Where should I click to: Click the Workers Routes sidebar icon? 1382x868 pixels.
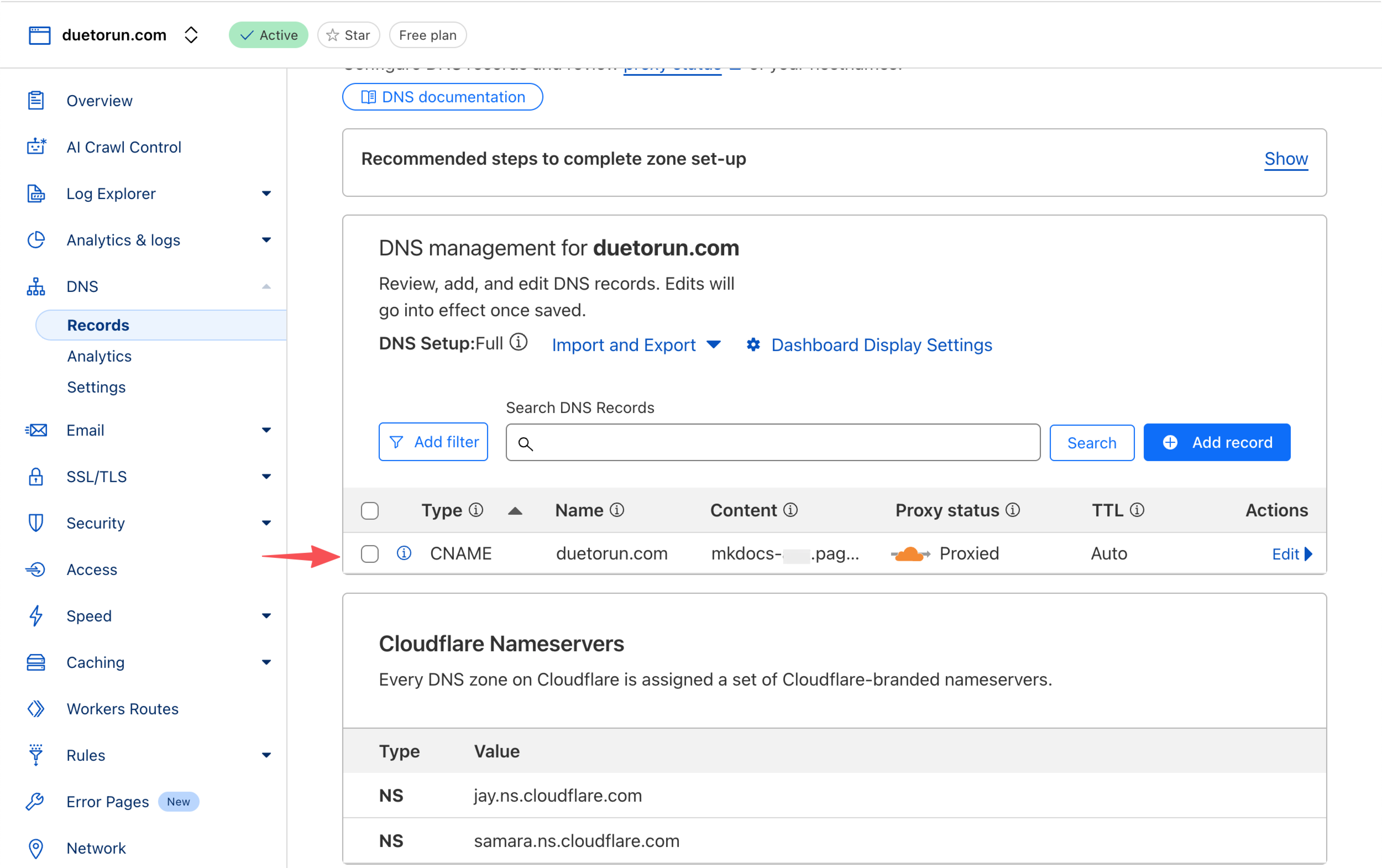click(36, 708)
